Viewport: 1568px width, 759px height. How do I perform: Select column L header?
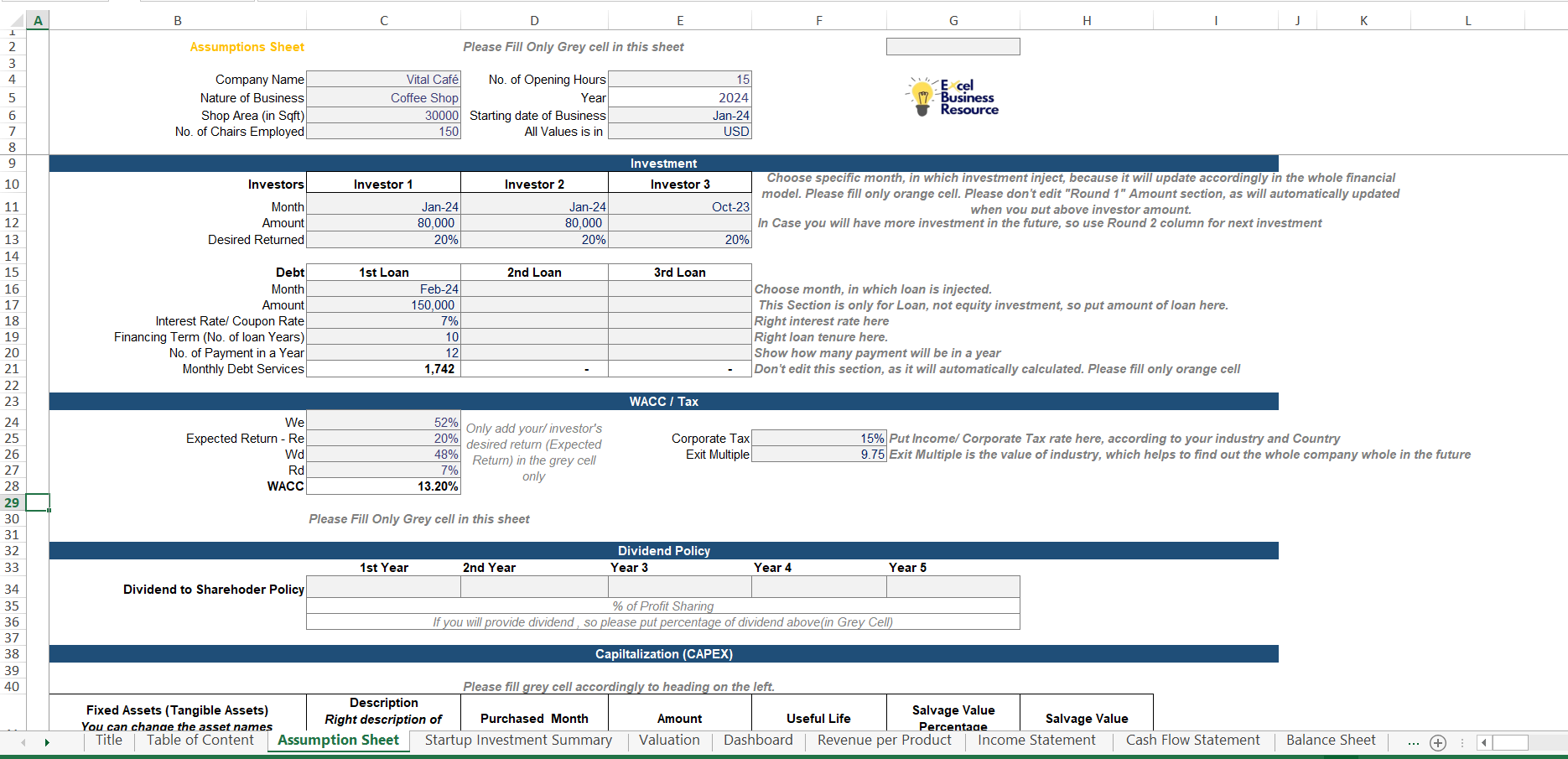click(1468, 21)
